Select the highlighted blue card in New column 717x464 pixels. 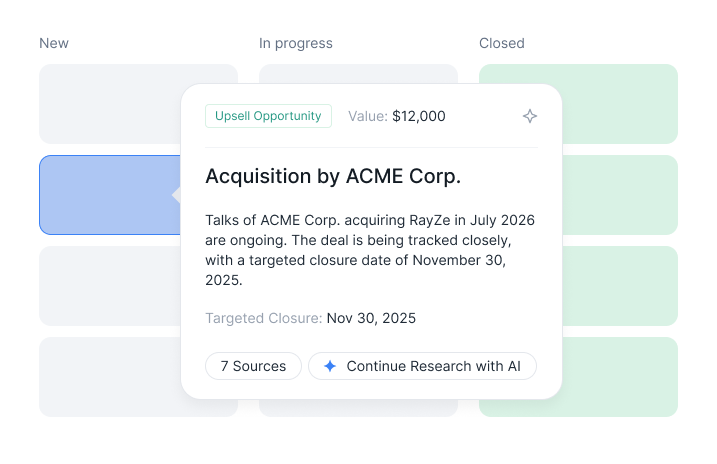point(105,195)
